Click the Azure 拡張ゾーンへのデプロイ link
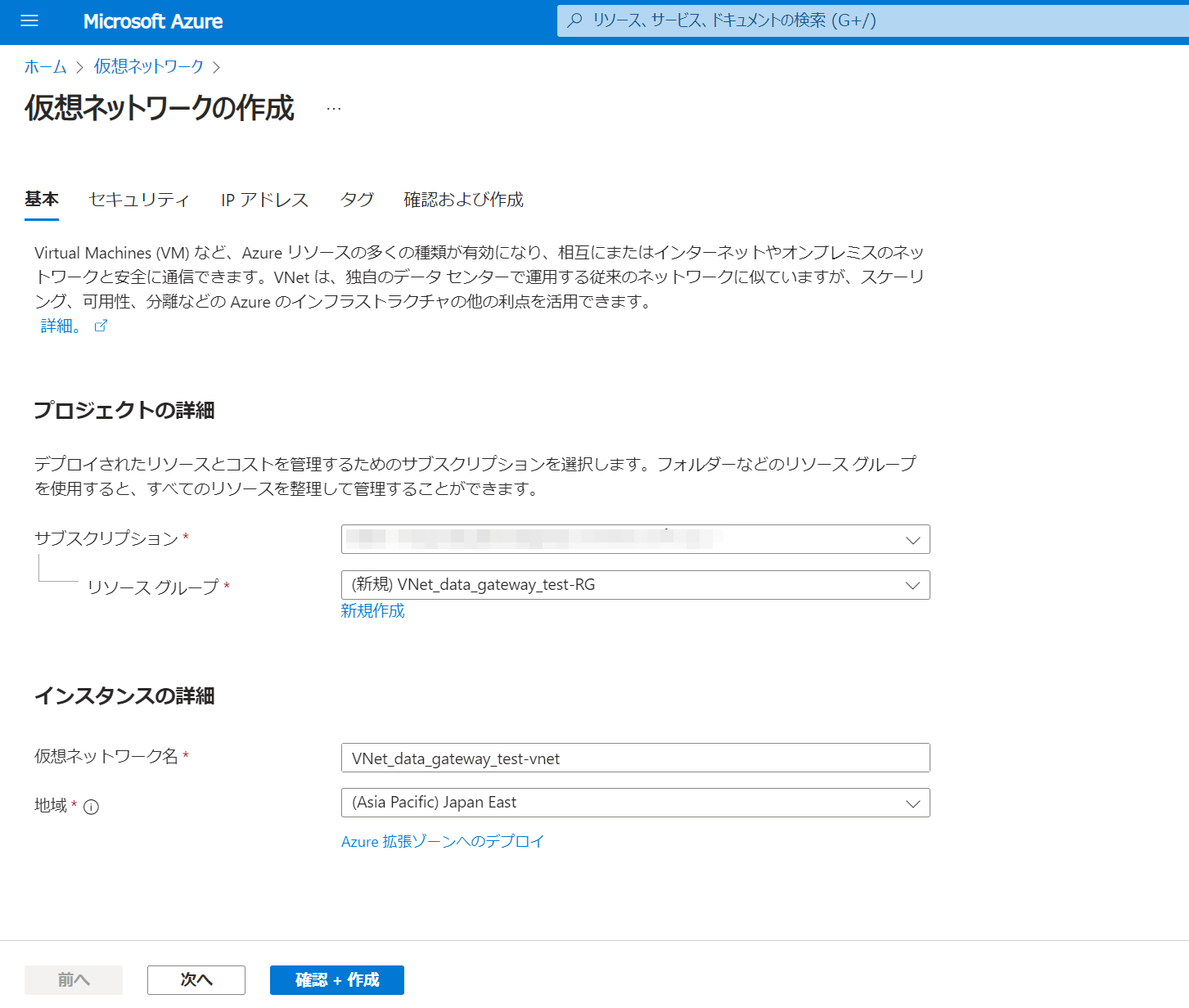This screenshot has height=1008, width=1189. (443, 841)
